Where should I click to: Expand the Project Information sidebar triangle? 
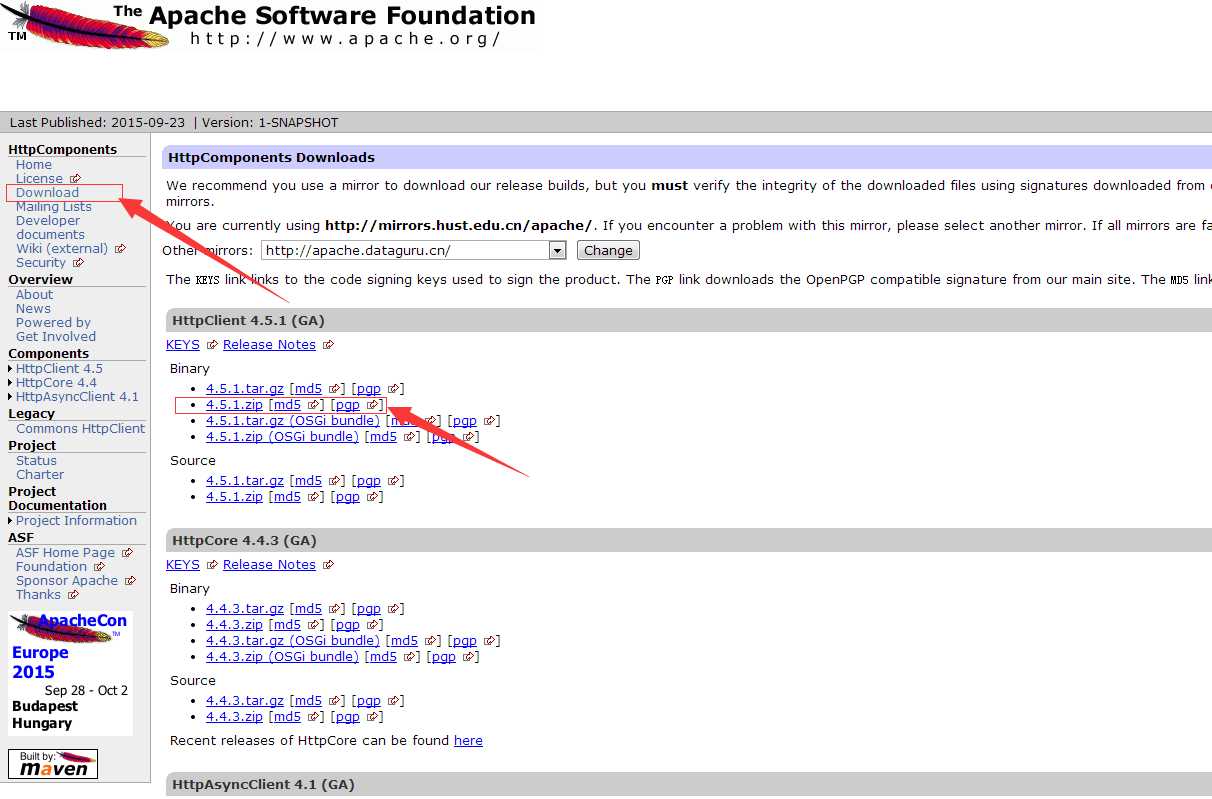click(10, 521)
